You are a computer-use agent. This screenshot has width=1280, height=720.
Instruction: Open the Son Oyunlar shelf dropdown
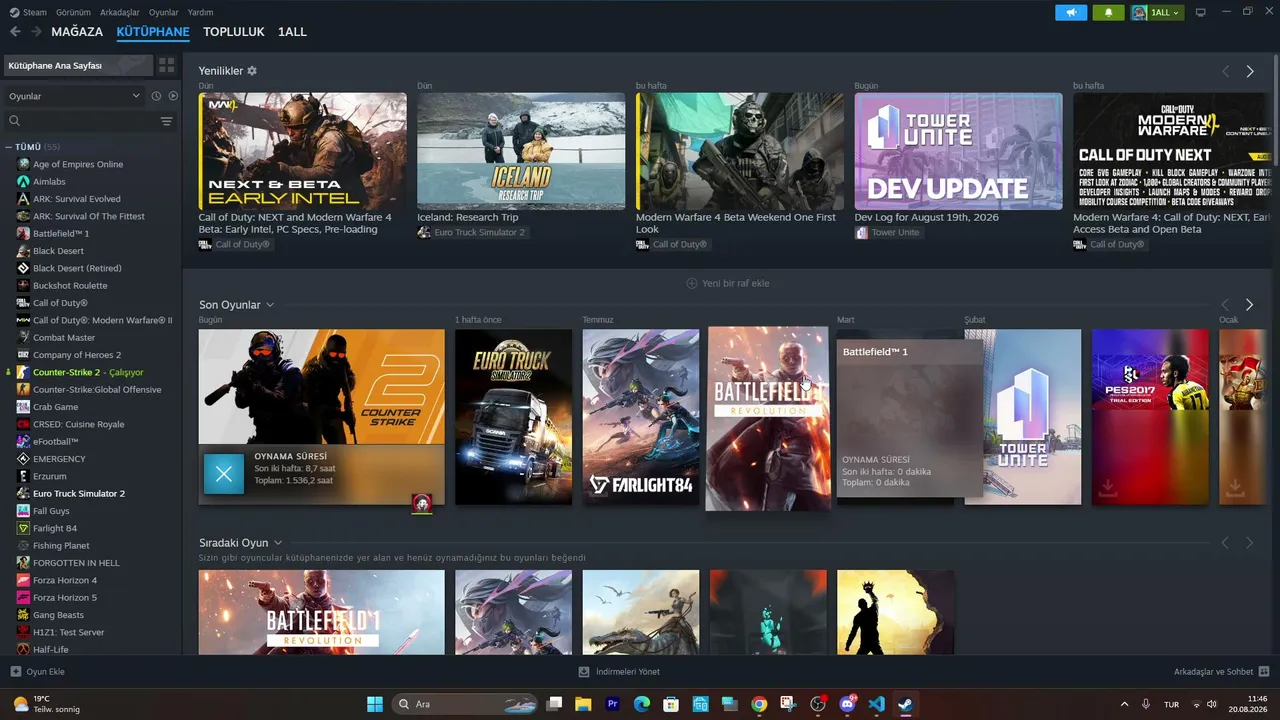(270, 305)
